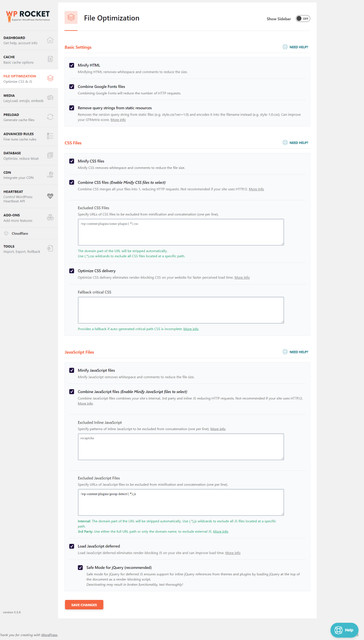
Task: Open the Dashboard home icon
Action: 50,40
